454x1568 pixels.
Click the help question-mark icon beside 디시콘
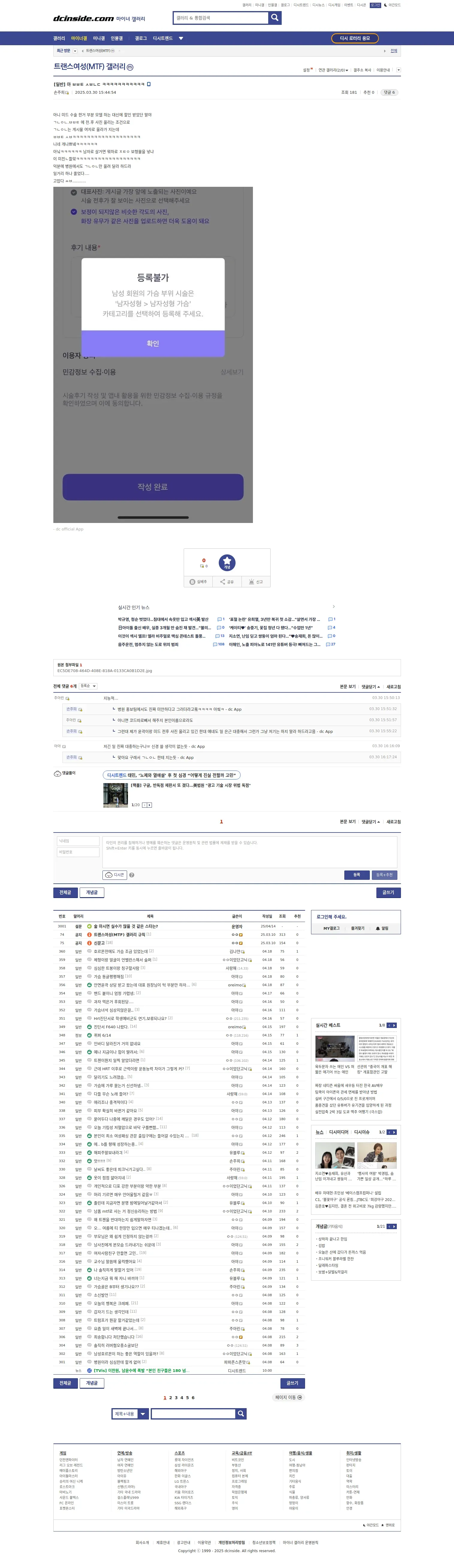(x=132, y=875)
